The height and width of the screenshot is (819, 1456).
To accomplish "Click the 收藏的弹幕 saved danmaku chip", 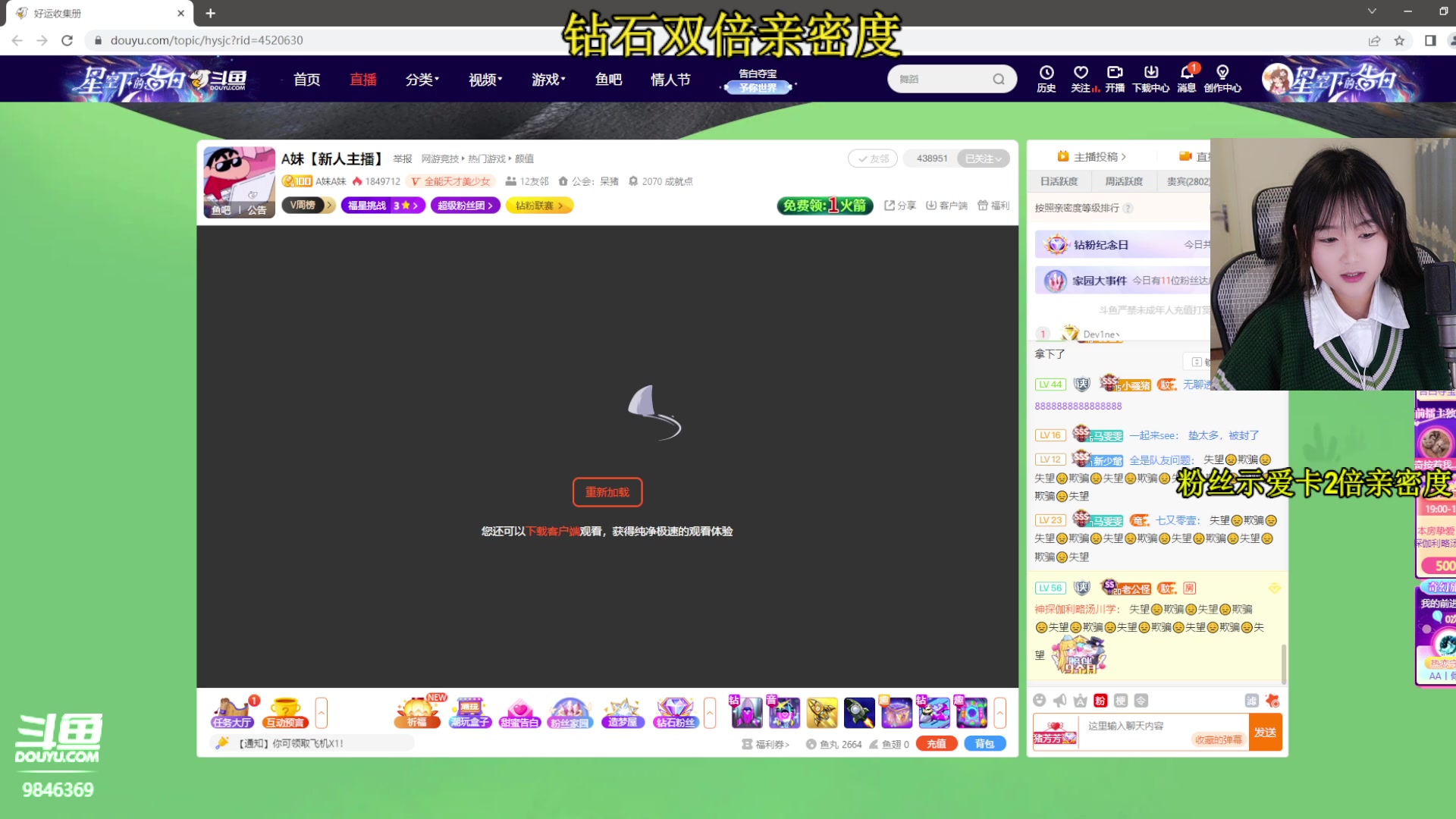I will tap(1218, 740).
